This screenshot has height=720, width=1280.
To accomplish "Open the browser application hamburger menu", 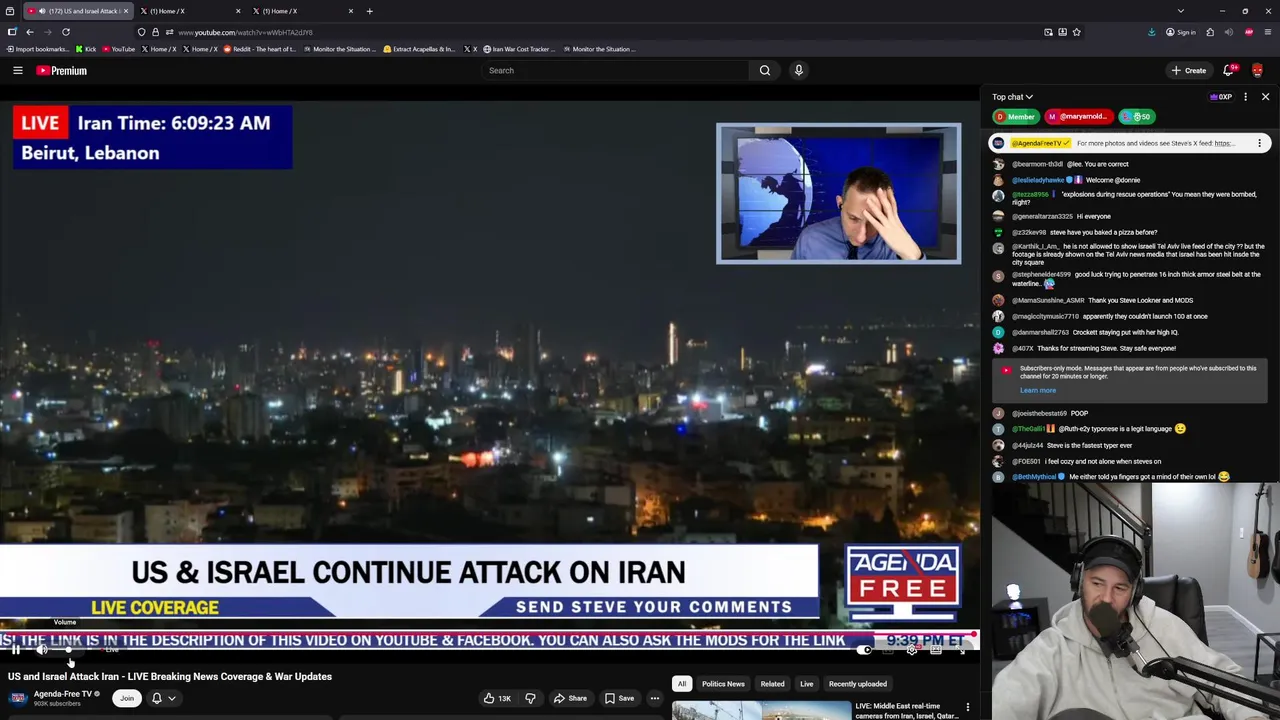I will 1268,32.
